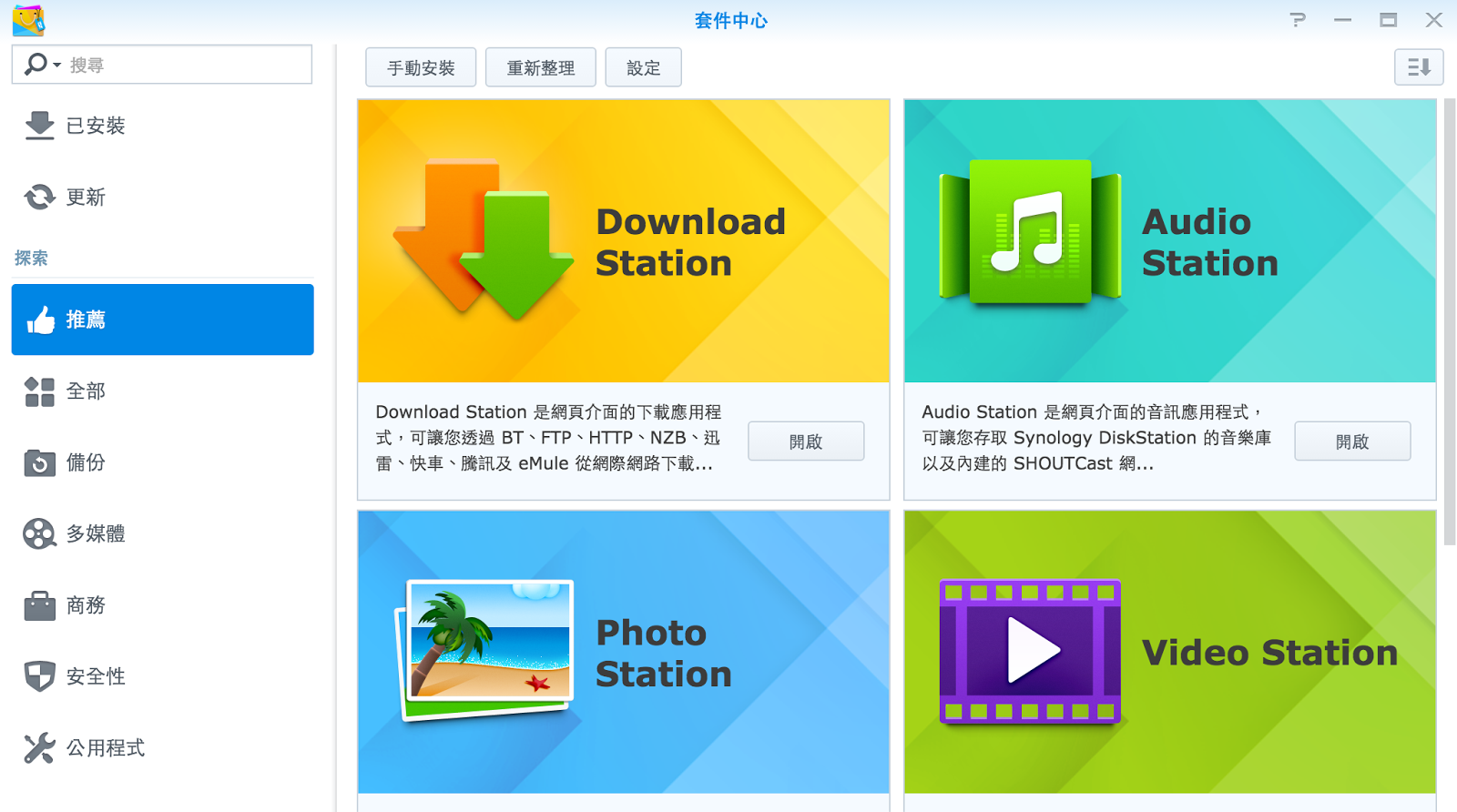Open the search magnifier dropdown
The image size is (1457, 812).
tap(42, 65)
